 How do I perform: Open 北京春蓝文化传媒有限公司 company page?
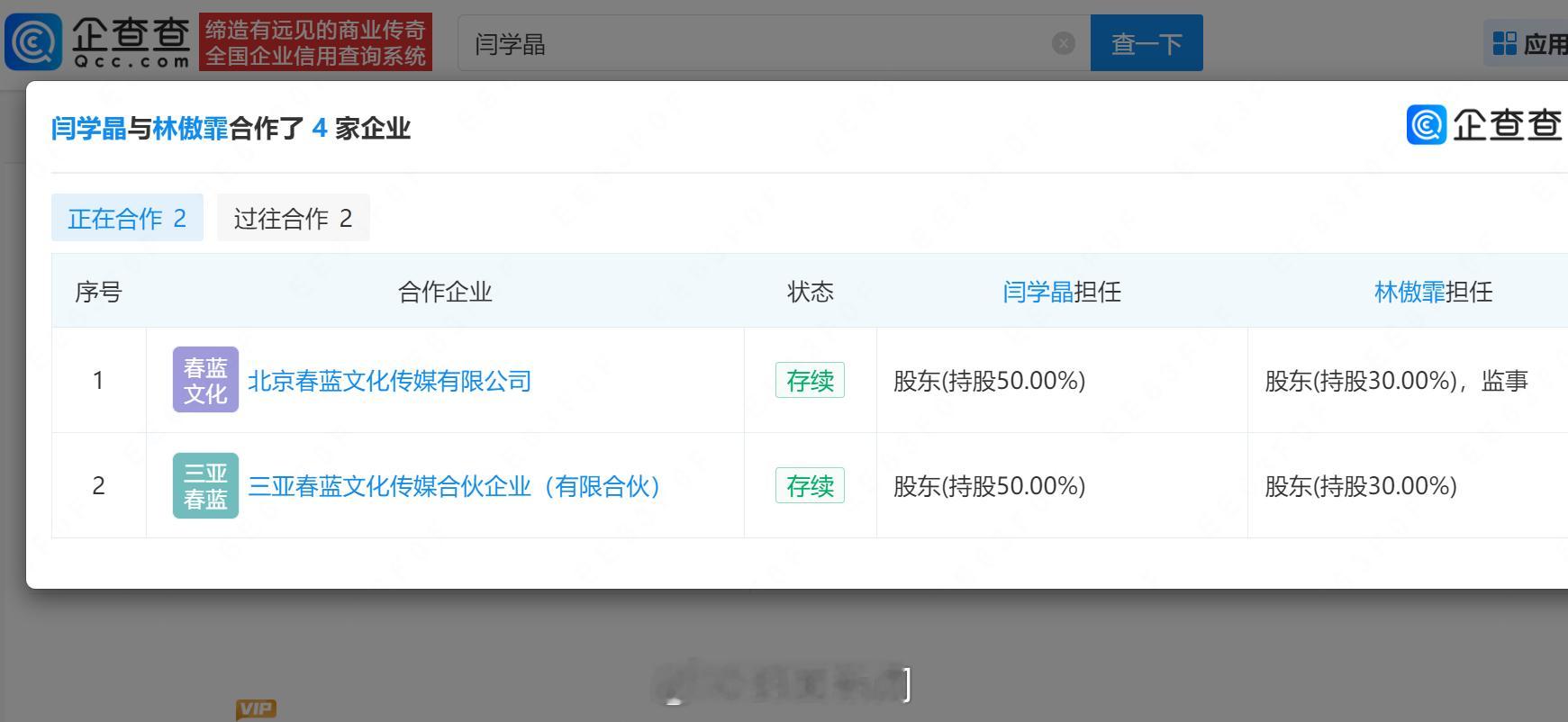tap(389, 381)
